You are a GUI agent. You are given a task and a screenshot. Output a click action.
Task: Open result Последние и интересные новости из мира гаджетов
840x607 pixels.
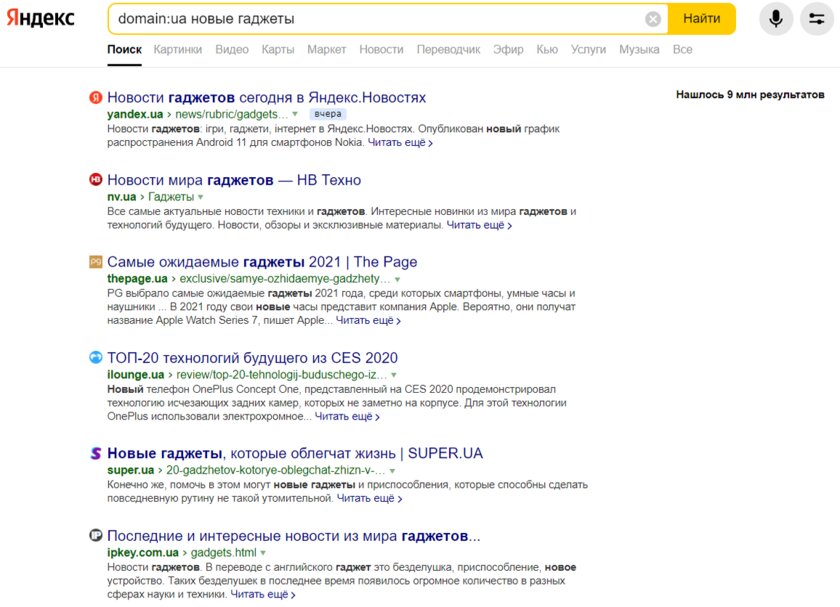[294, 536]
